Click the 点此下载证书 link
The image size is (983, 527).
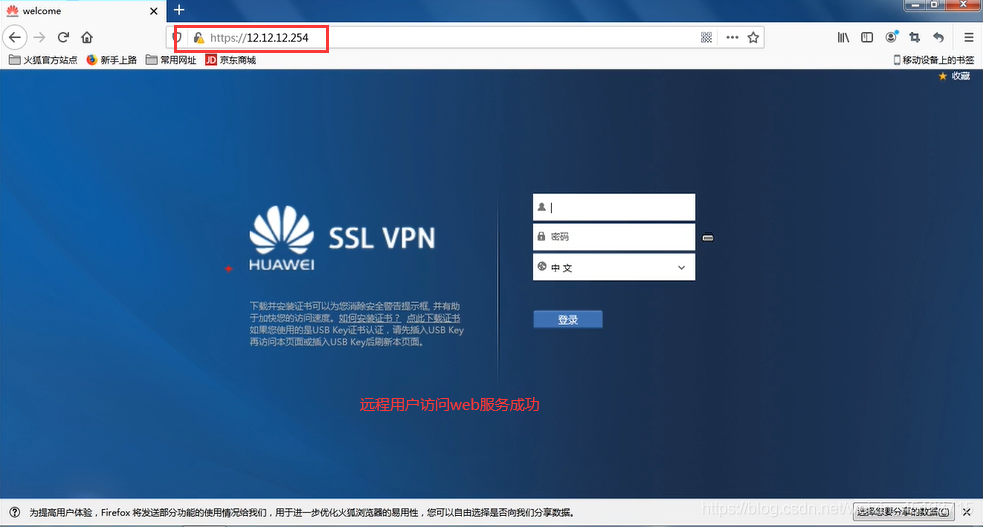click(x=433, y=318)
